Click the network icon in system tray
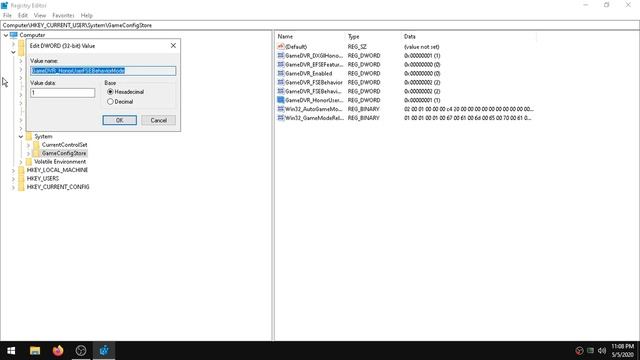640x360 pixels. pyautogui.click(x=590, y=351)
